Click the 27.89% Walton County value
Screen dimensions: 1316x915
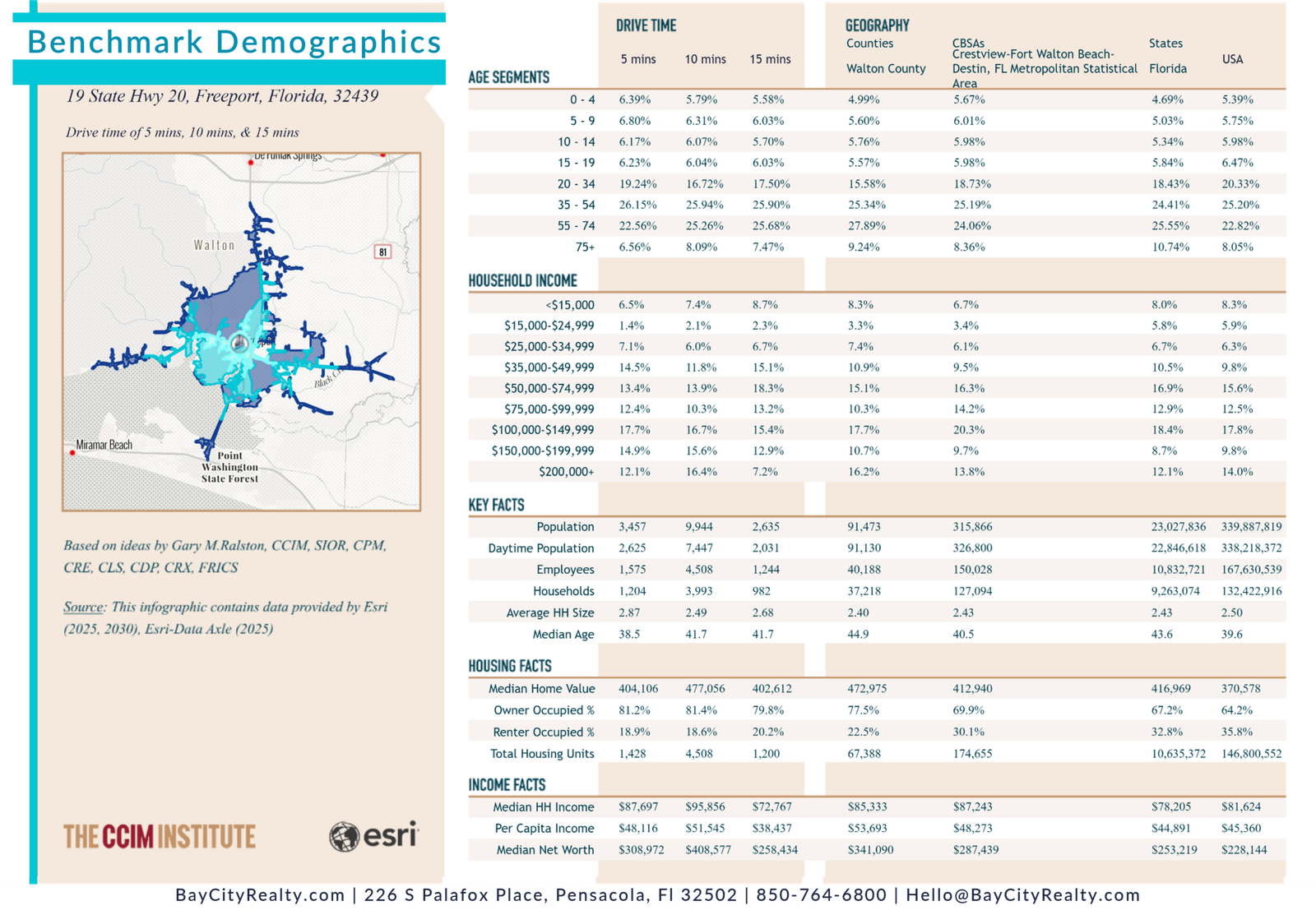867,226
